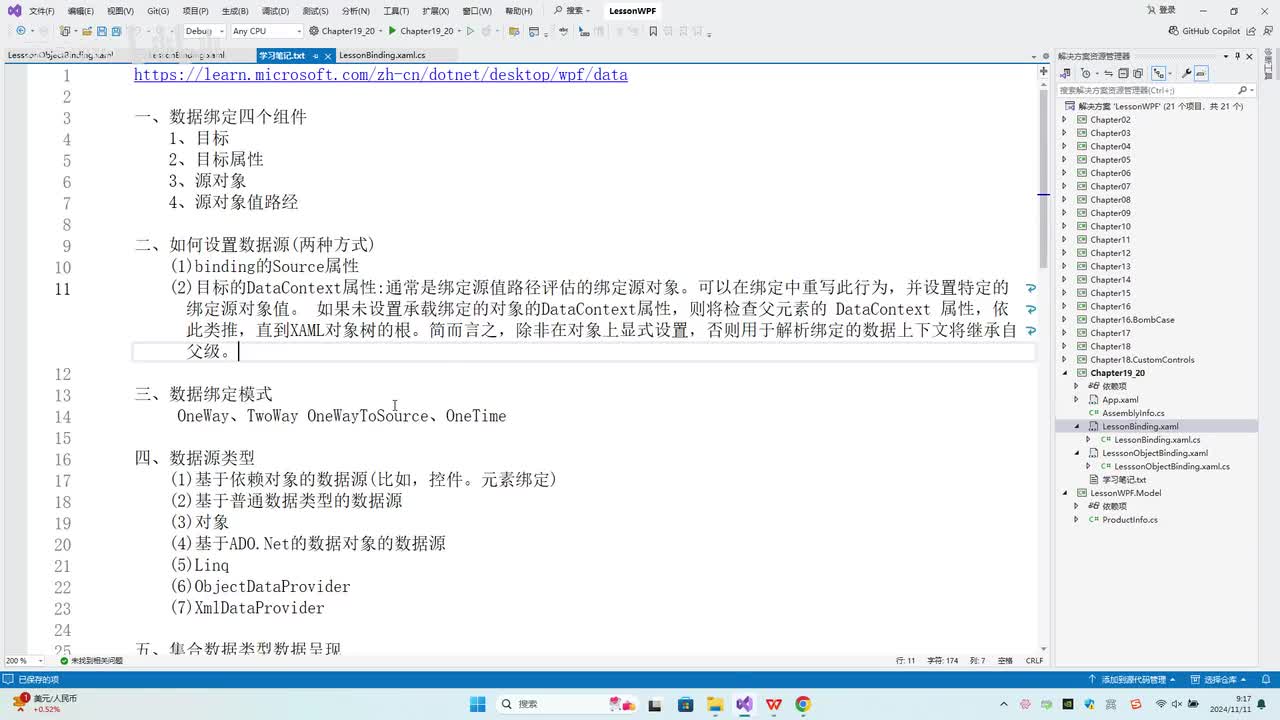Collapse the Chapter19_20 project node

[x=1064, y=373]
